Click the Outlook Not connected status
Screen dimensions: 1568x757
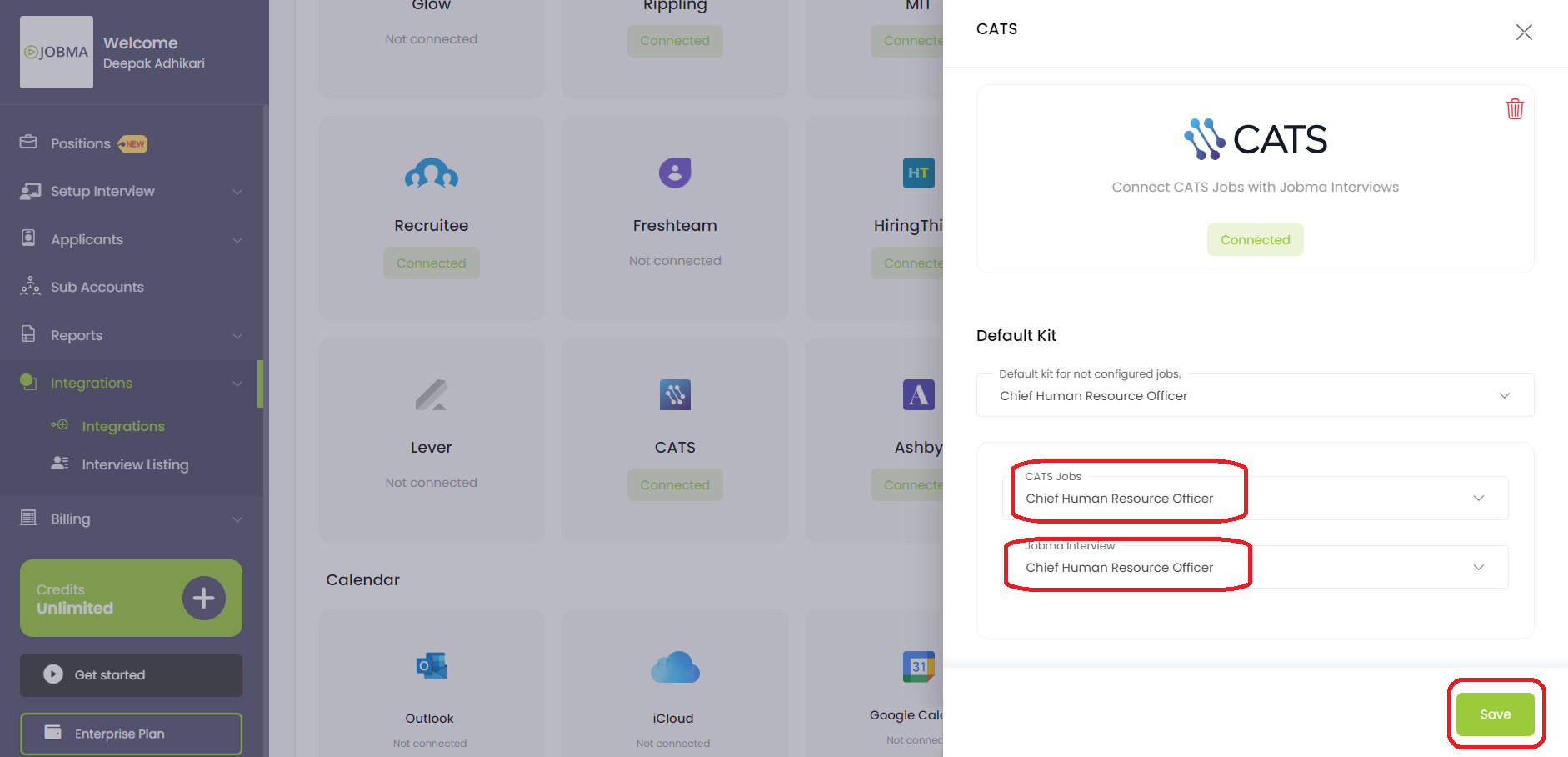coord(430,744)
